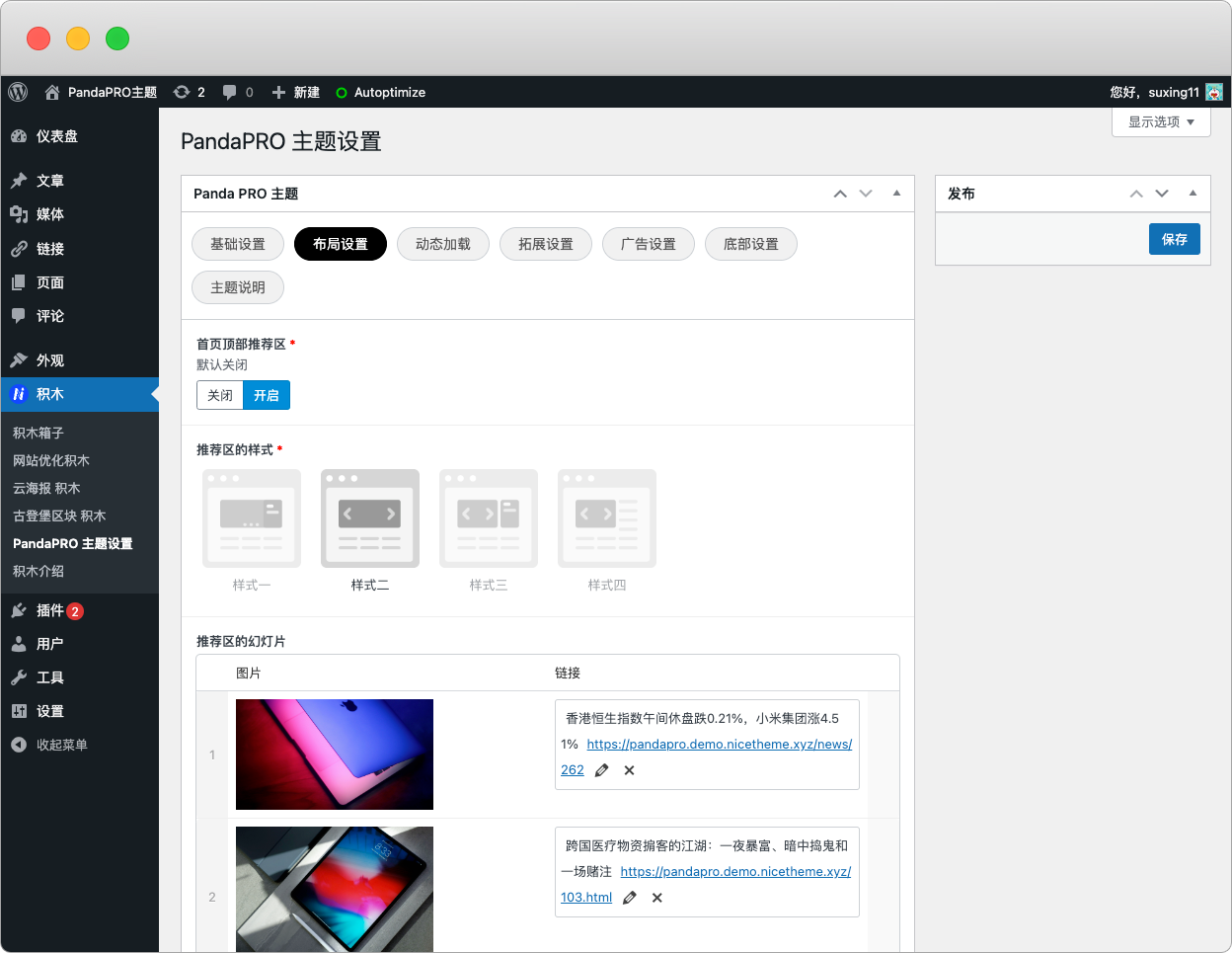Click the red badge 2 next to 插件

[75, 611]
